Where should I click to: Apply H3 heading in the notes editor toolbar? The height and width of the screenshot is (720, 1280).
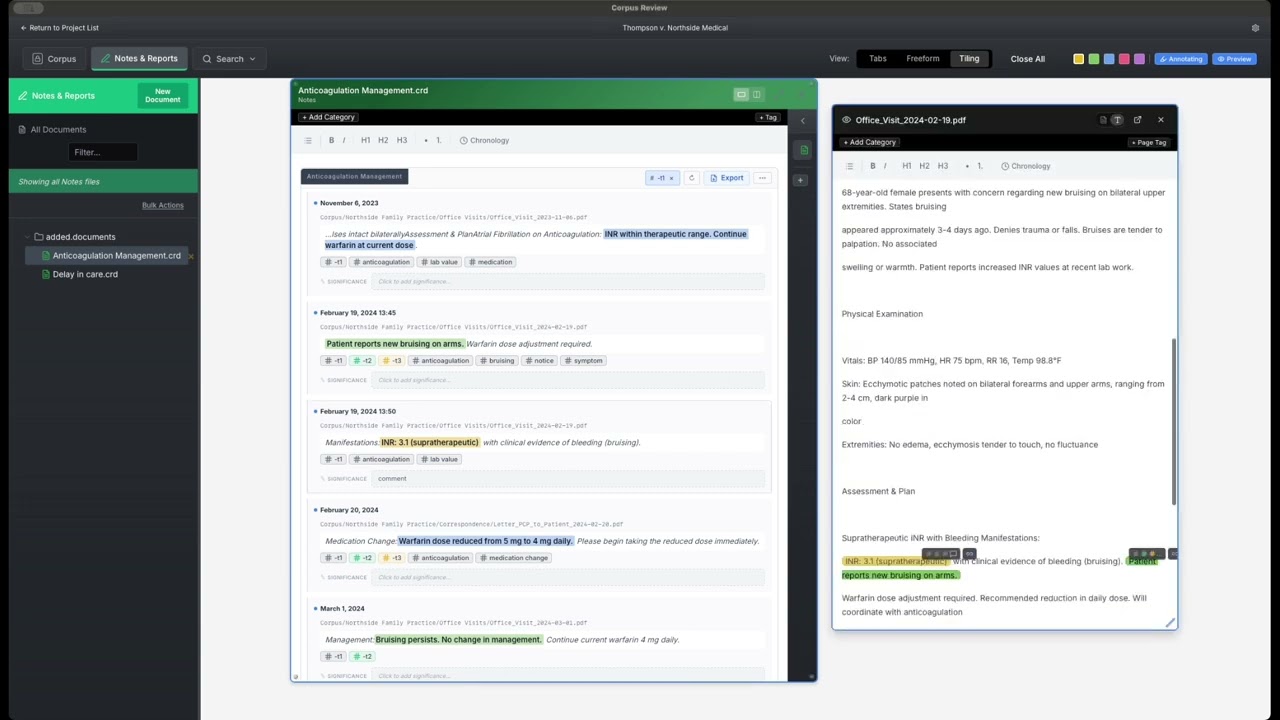click(402, 140)
